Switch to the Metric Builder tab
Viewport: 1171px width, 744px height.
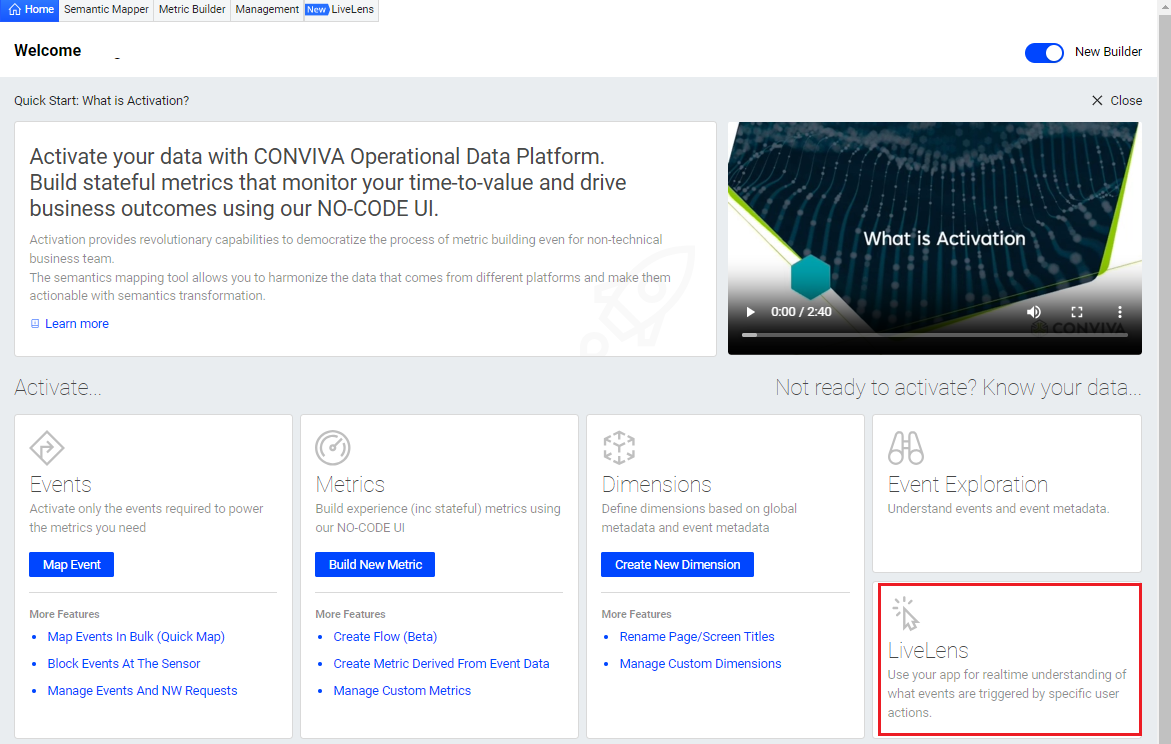tap(192, 10)
